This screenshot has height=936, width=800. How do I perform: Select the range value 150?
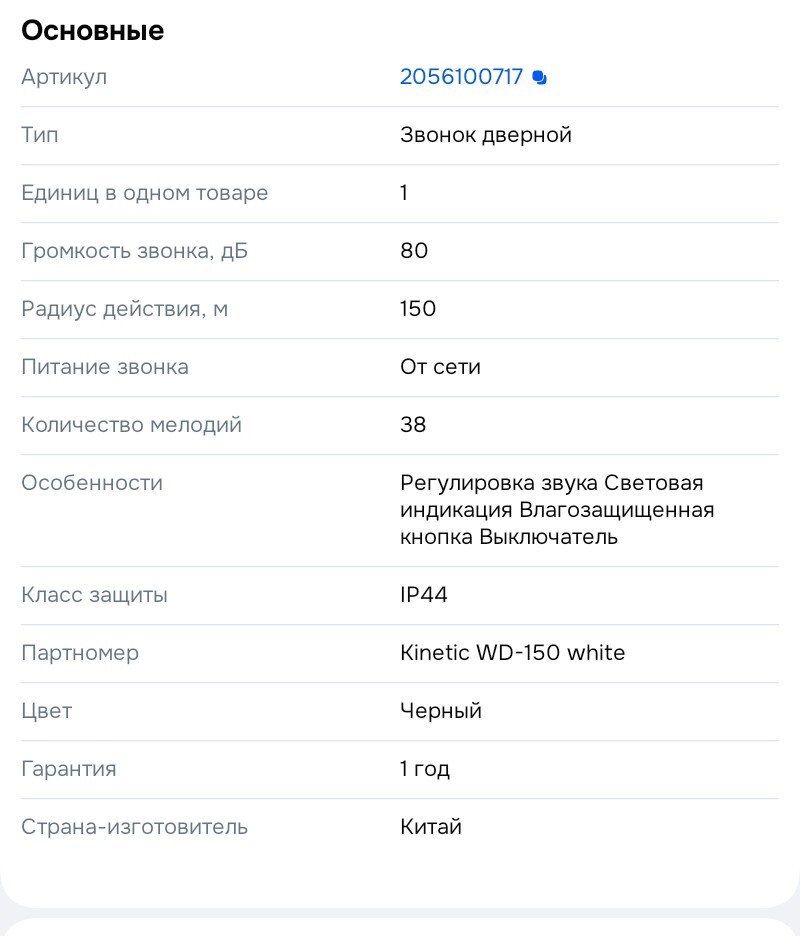click(x=417, y=309)
